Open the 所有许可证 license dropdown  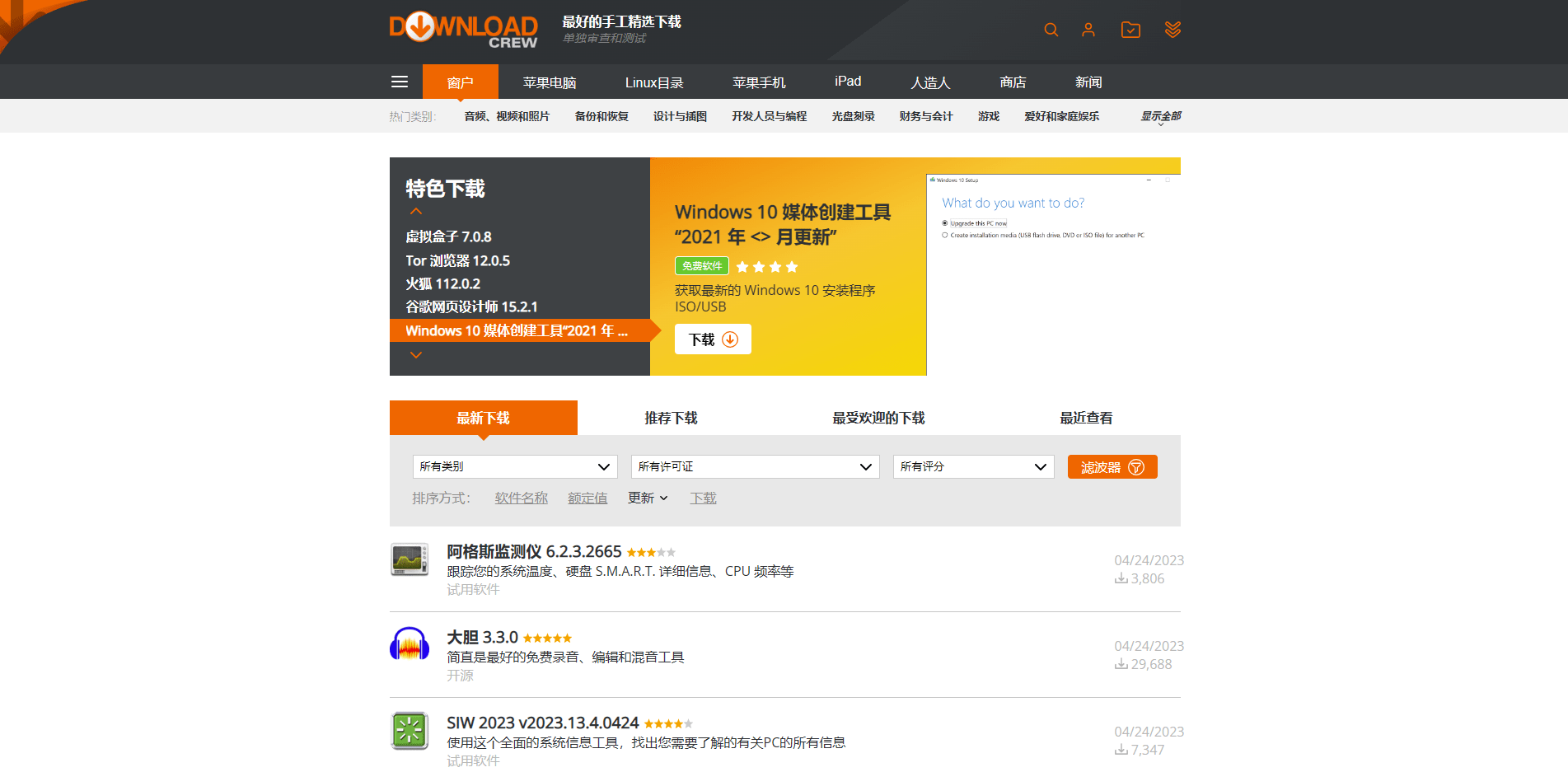click(x=756, y=466)
